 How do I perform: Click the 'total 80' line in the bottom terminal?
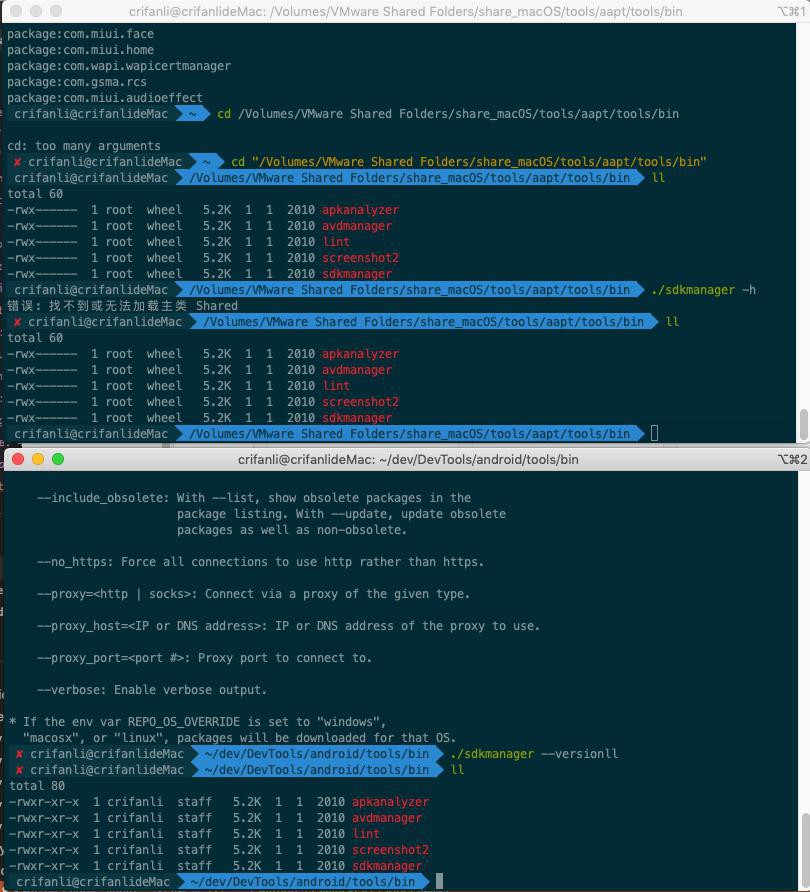[x=37, y=786]
